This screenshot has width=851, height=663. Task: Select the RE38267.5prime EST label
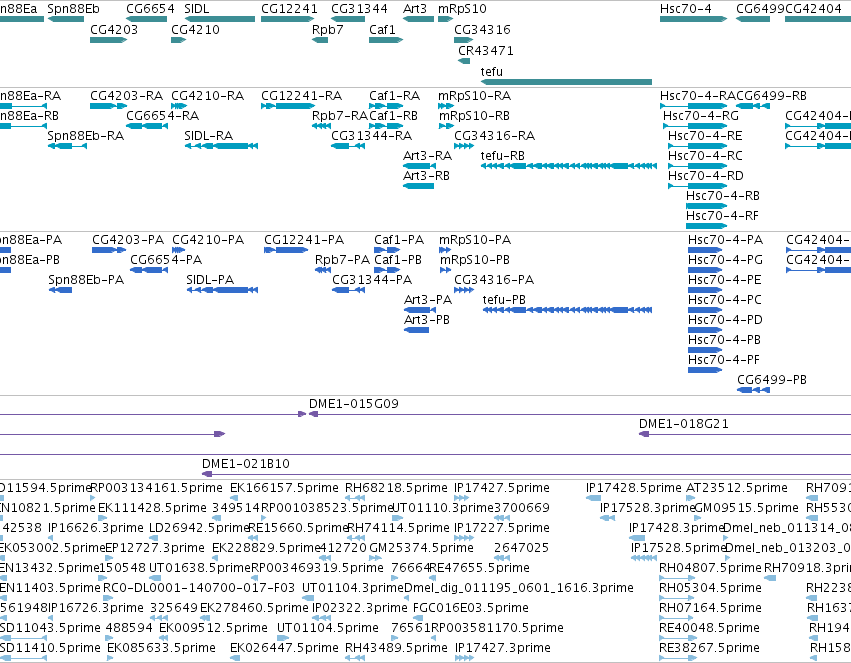tap(709, 648)
